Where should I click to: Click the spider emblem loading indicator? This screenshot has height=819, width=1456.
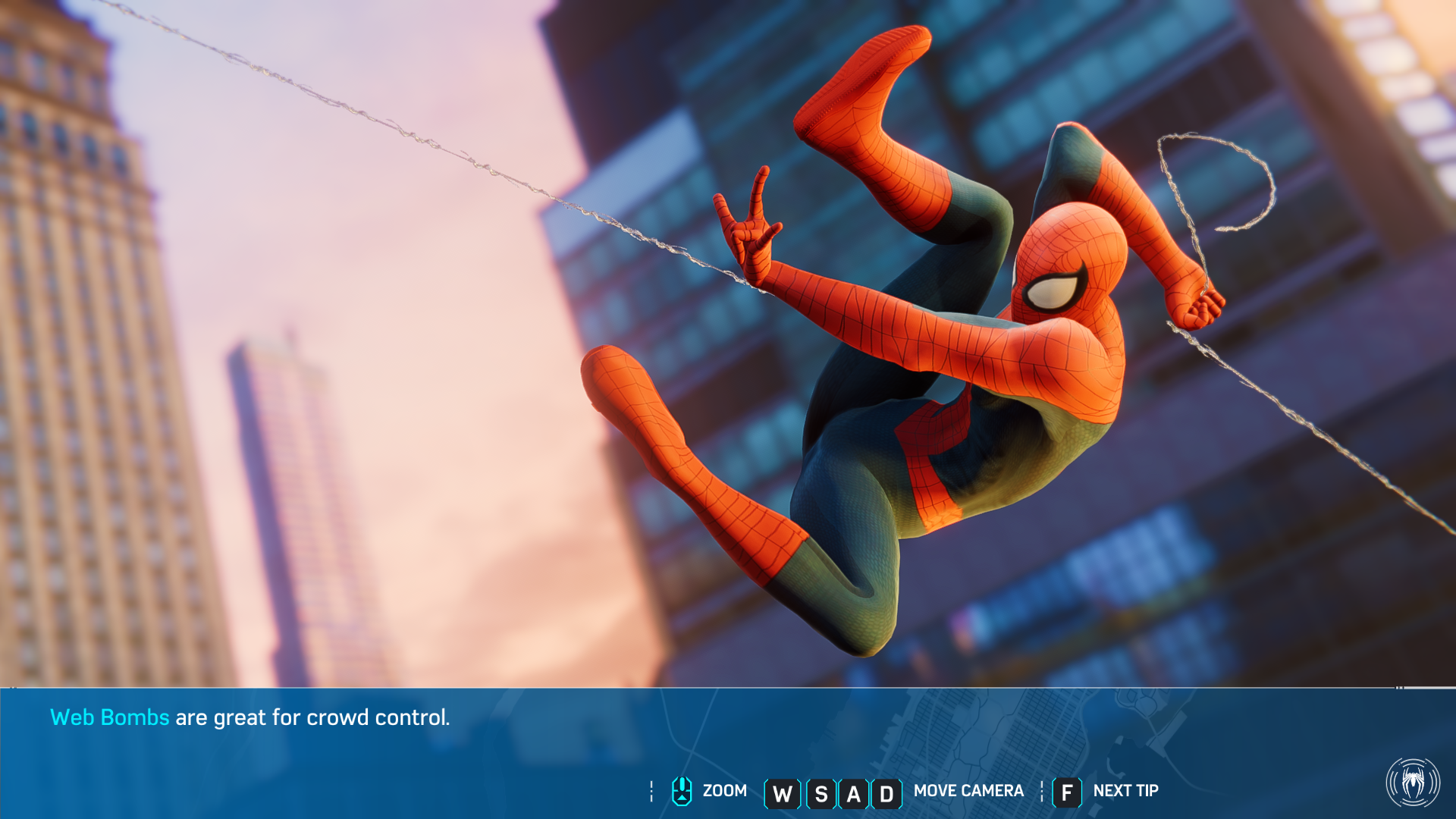point(1412,782)
